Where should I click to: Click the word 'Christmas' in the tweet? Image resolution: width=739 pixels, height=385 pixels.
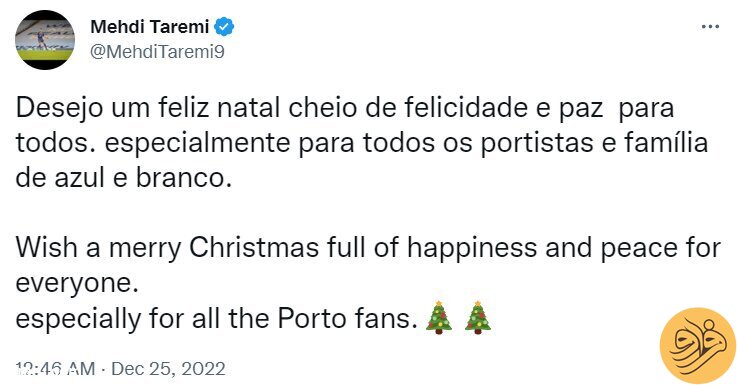[x=254, y=248]
